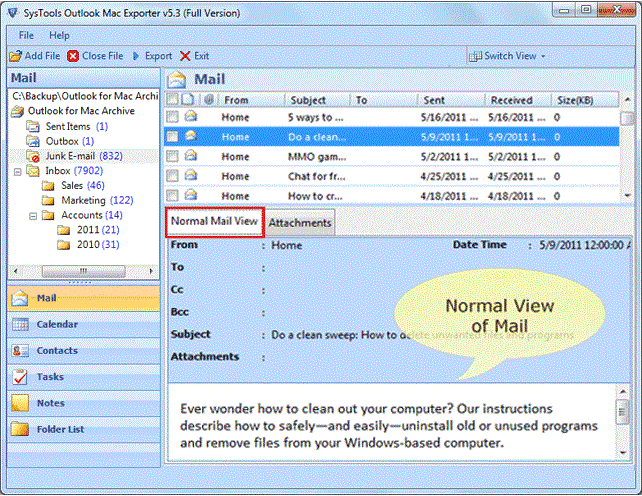Screen dimensions: 642x496
Task: Open the Tasks checkmark icon
Action: [x=20, y=377]
